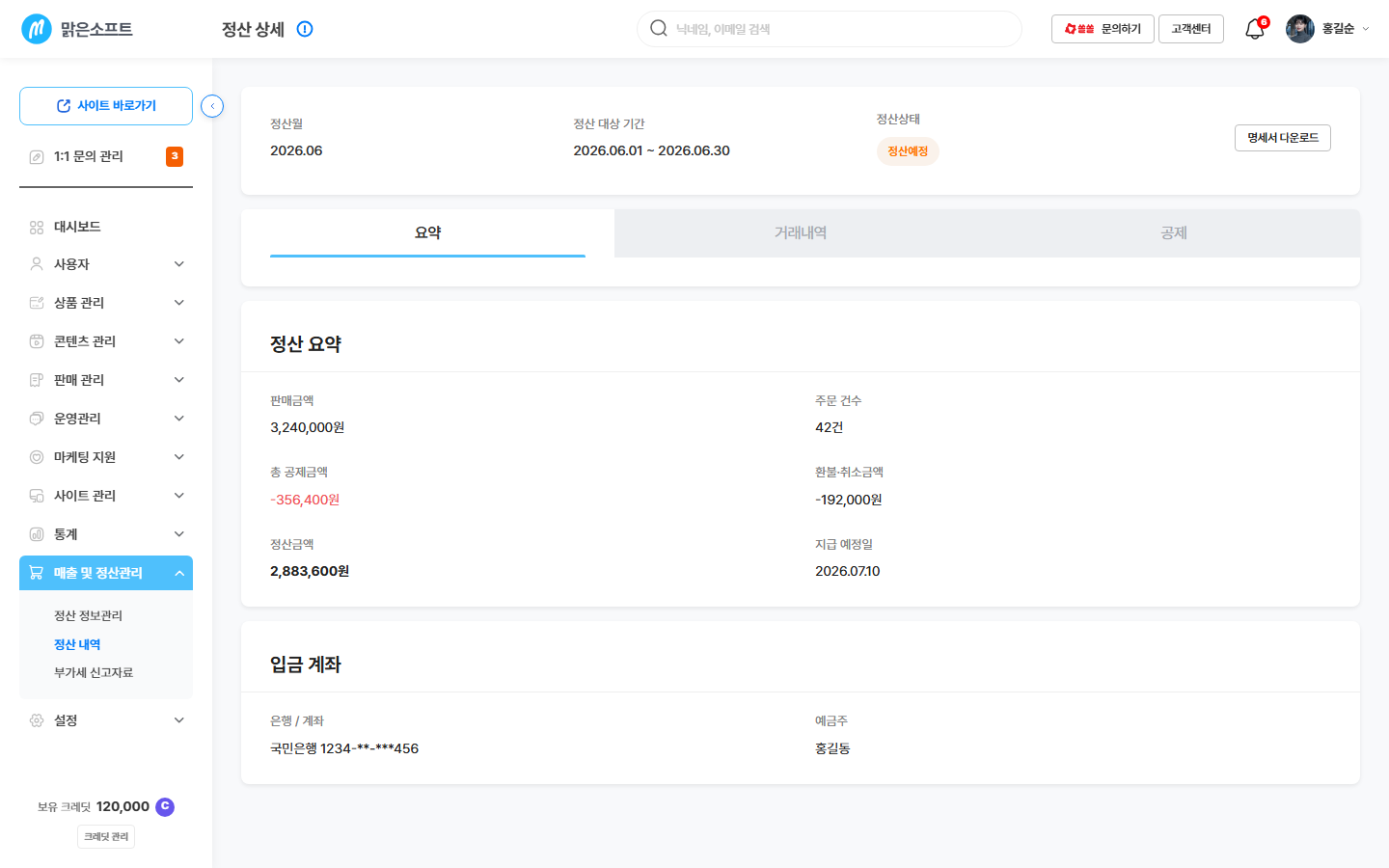Click the 사이트 바로가기 button
The width and height of the screenshot is (1389, 868).
[106, 106]
